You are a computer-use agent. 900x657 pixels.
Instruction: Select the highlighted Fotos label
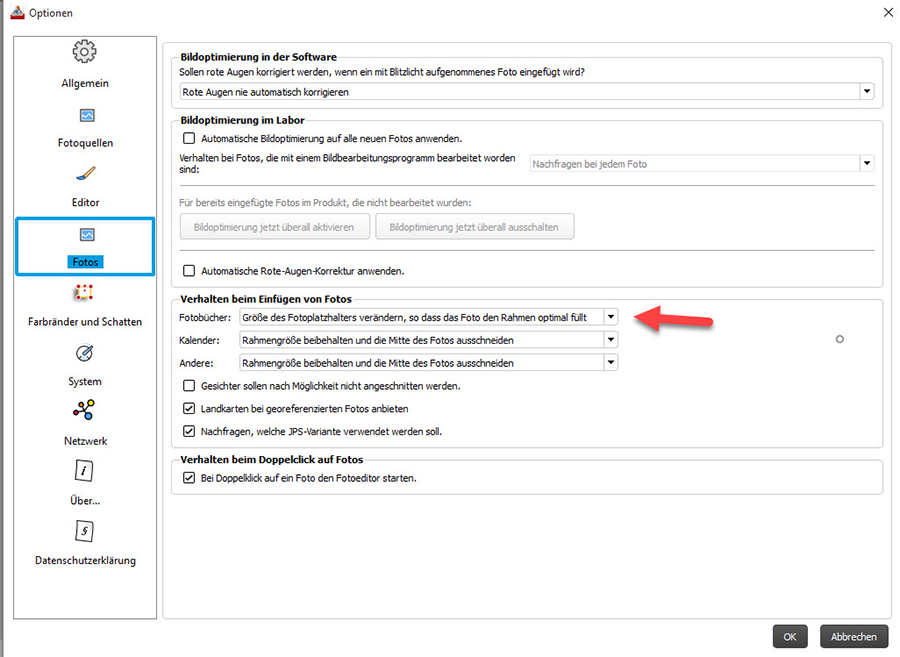86,262
